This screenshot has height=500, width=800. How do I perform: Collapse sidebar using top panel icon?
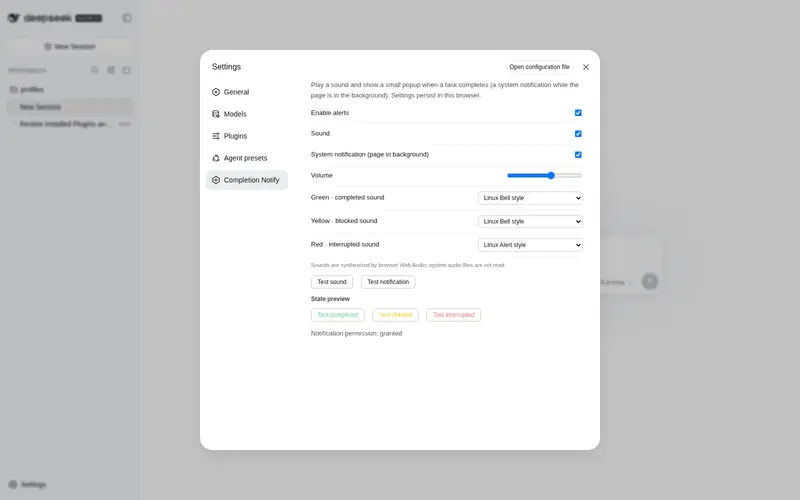(127, 18)
